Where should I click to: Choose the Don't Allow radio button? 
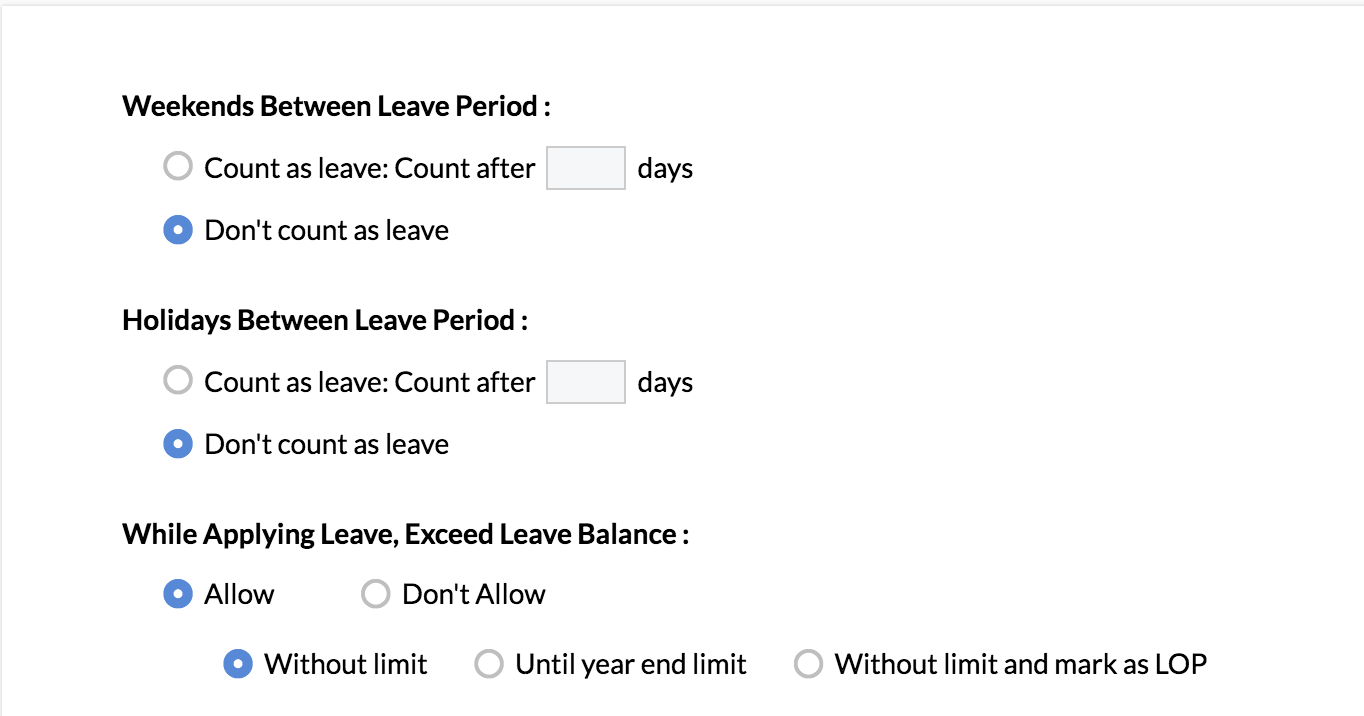375,595
